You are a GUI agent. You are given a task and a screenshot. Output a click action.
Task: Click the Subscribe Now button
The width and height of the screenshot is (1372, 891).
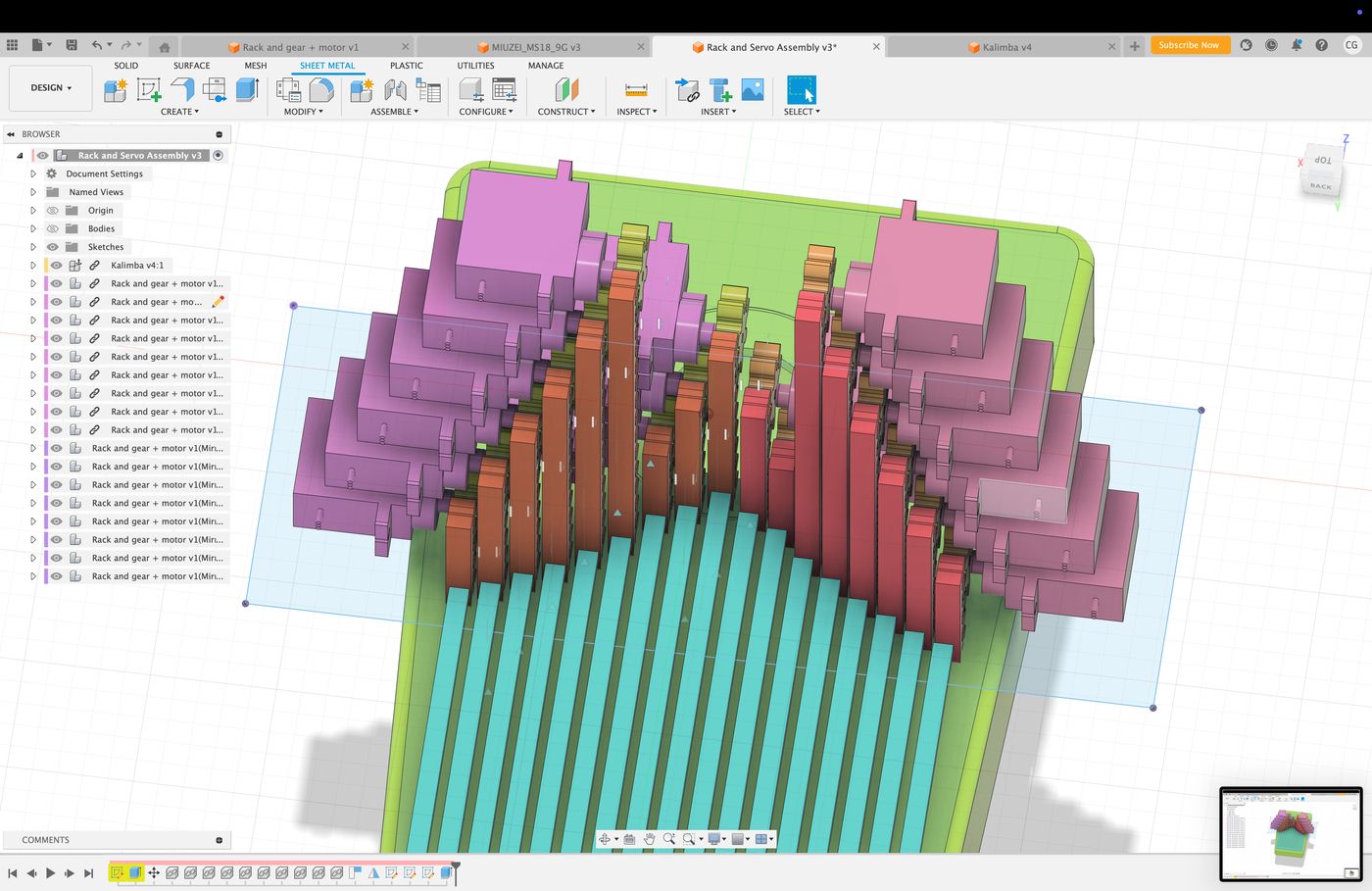[x=1189, y=45]
